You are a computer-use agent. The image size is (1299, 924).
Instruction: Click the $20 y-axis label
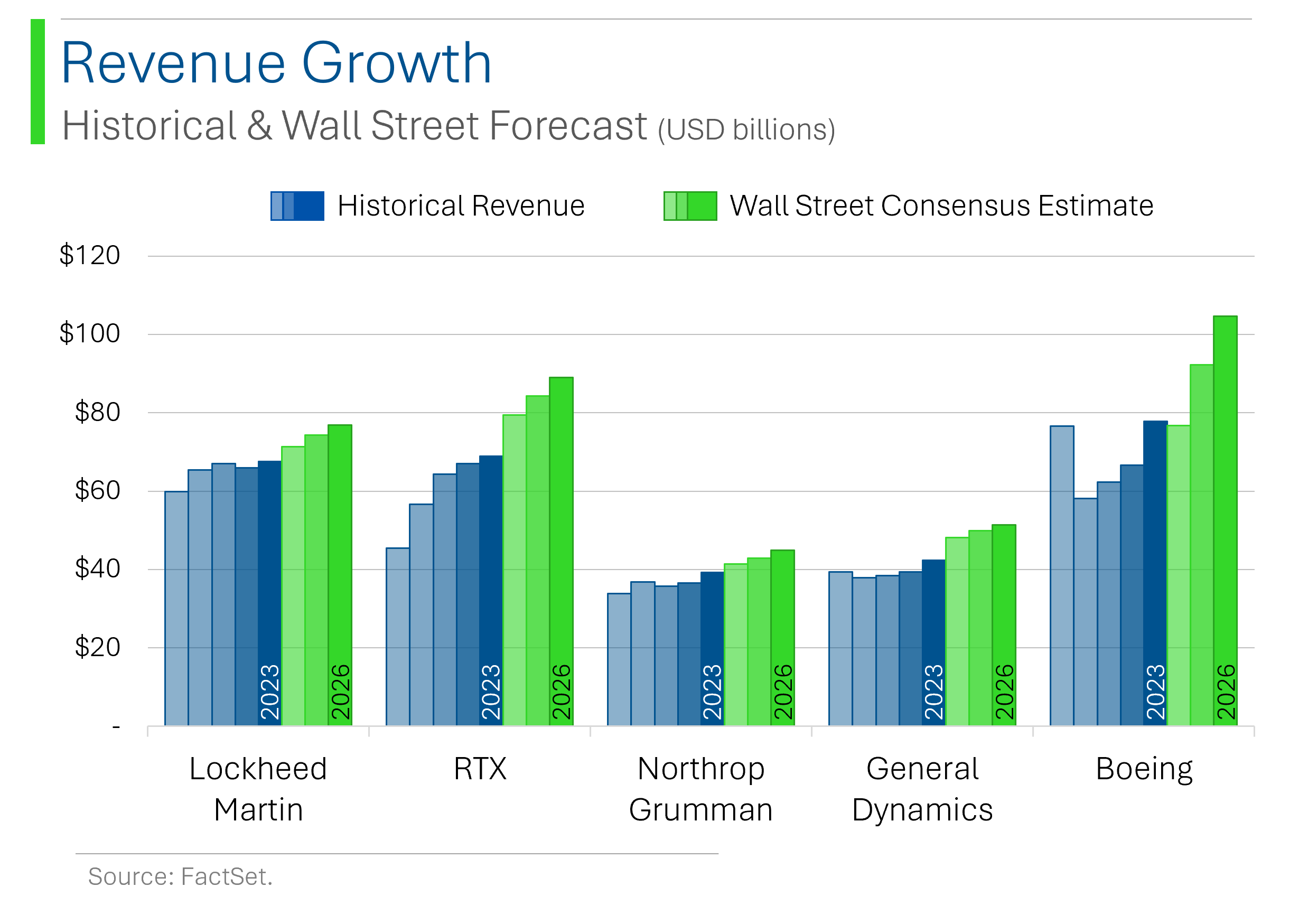click(97, 647)
